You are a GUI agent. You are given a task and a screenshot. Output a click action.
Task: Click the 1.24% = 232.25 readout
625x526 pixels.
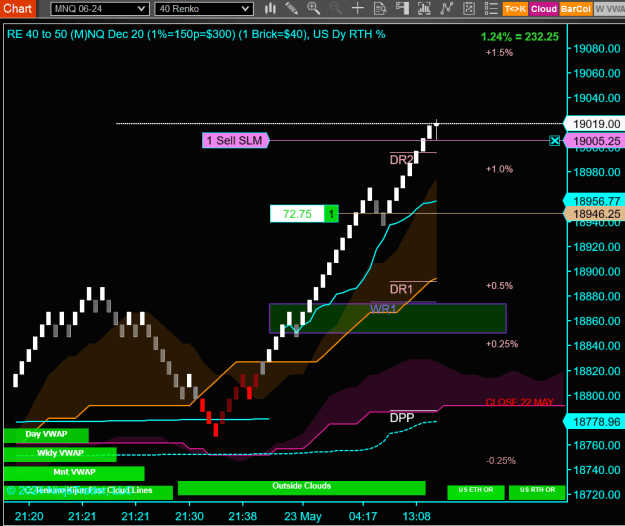click(520, 37)
